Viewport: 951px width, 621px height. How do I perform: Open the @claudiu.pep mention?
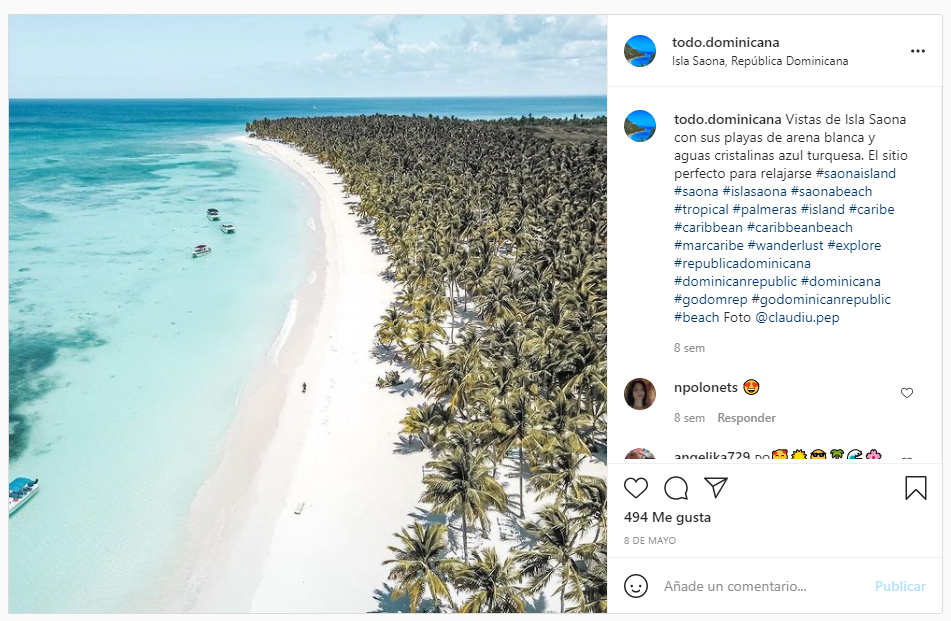point(797,318)
